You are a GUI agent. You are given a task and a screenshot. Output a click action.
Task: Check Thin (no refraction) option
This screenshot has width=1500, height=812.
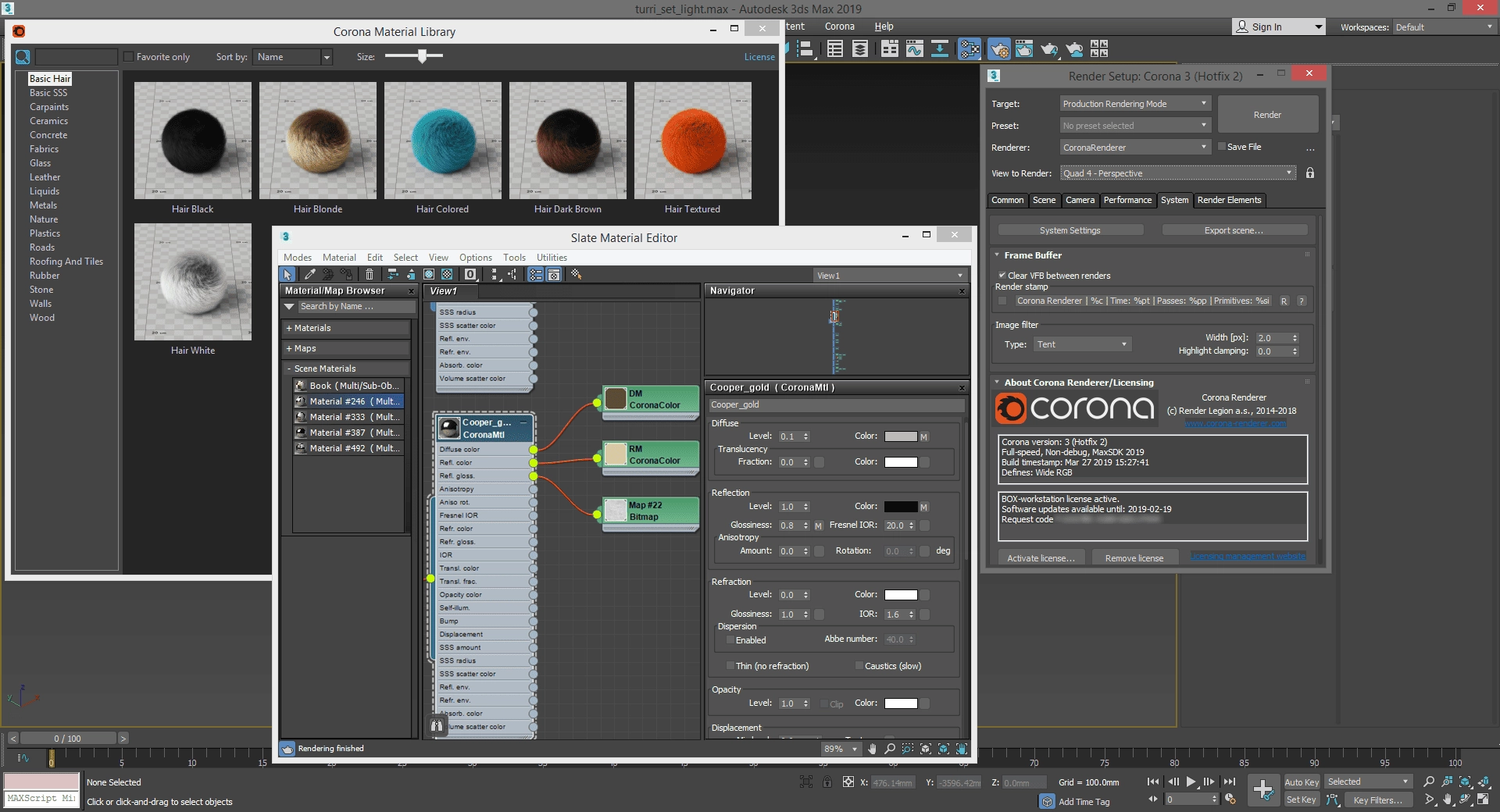tap(730, 666)
